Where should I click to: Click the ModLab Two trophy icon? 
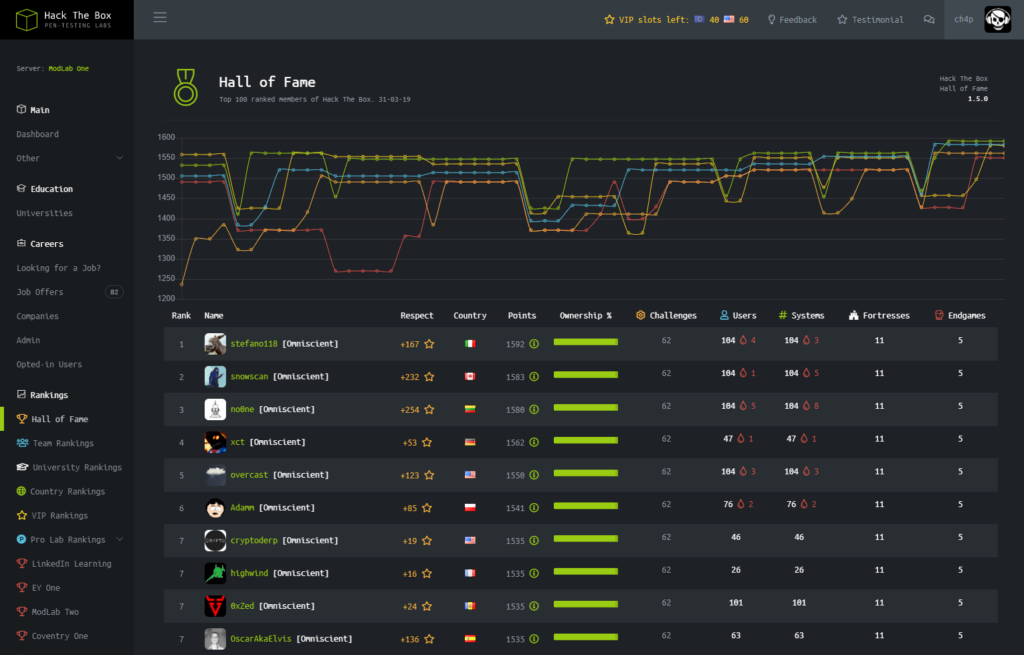[22, 612]
